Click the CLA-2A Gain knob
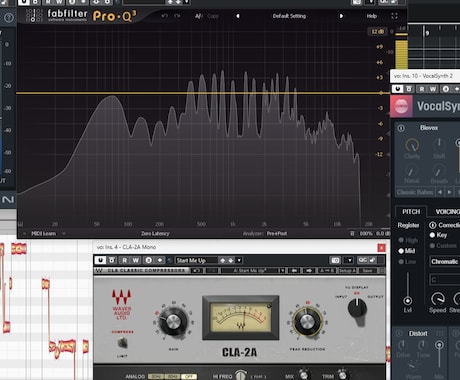 (173, 322)
